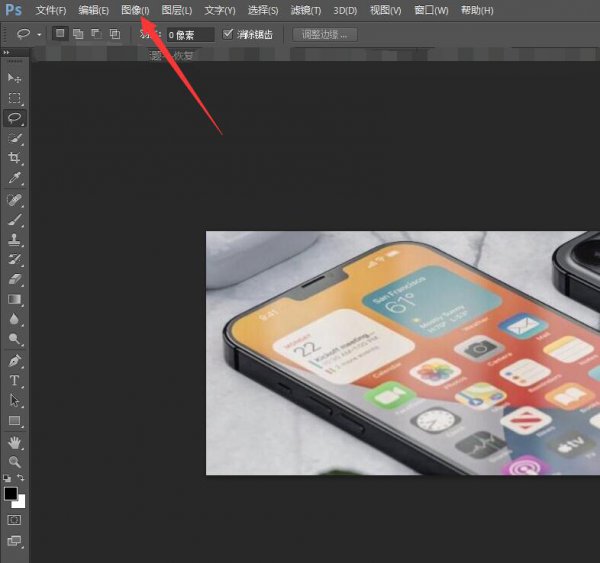This screenshot has height=563, width=600.
Task: Select the Blur tool
Action: click(x=14, y=319)
